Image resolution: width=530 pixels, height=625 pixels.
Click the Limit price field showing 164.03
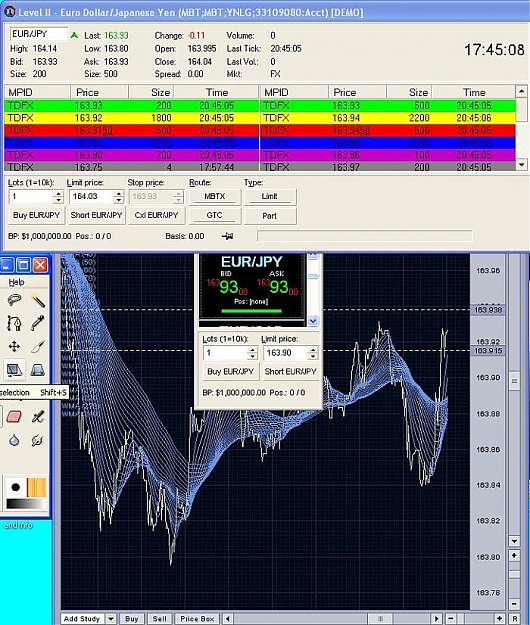click(91, 197)
